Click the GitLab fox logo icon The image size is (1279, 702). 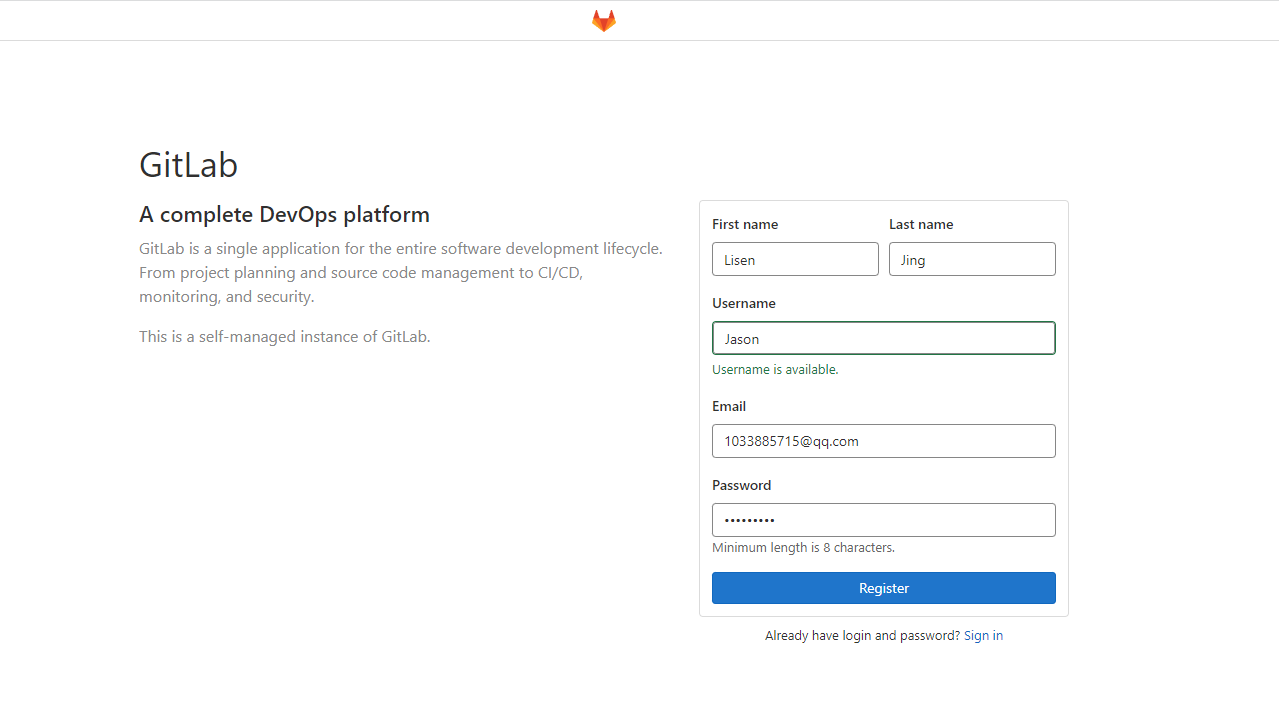click(603, 21)
